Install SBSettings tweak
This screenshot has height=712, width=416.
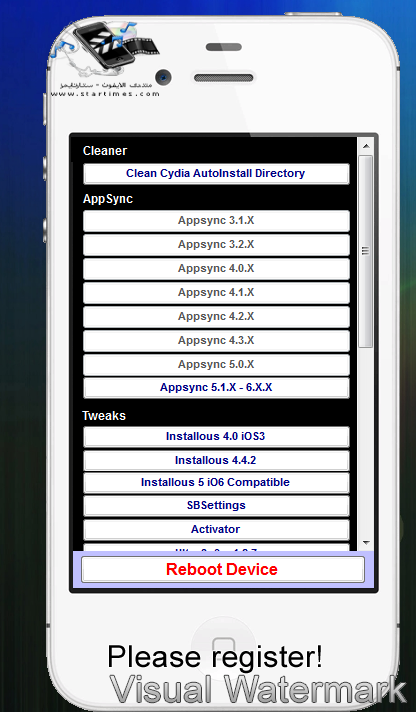[216, 506]
